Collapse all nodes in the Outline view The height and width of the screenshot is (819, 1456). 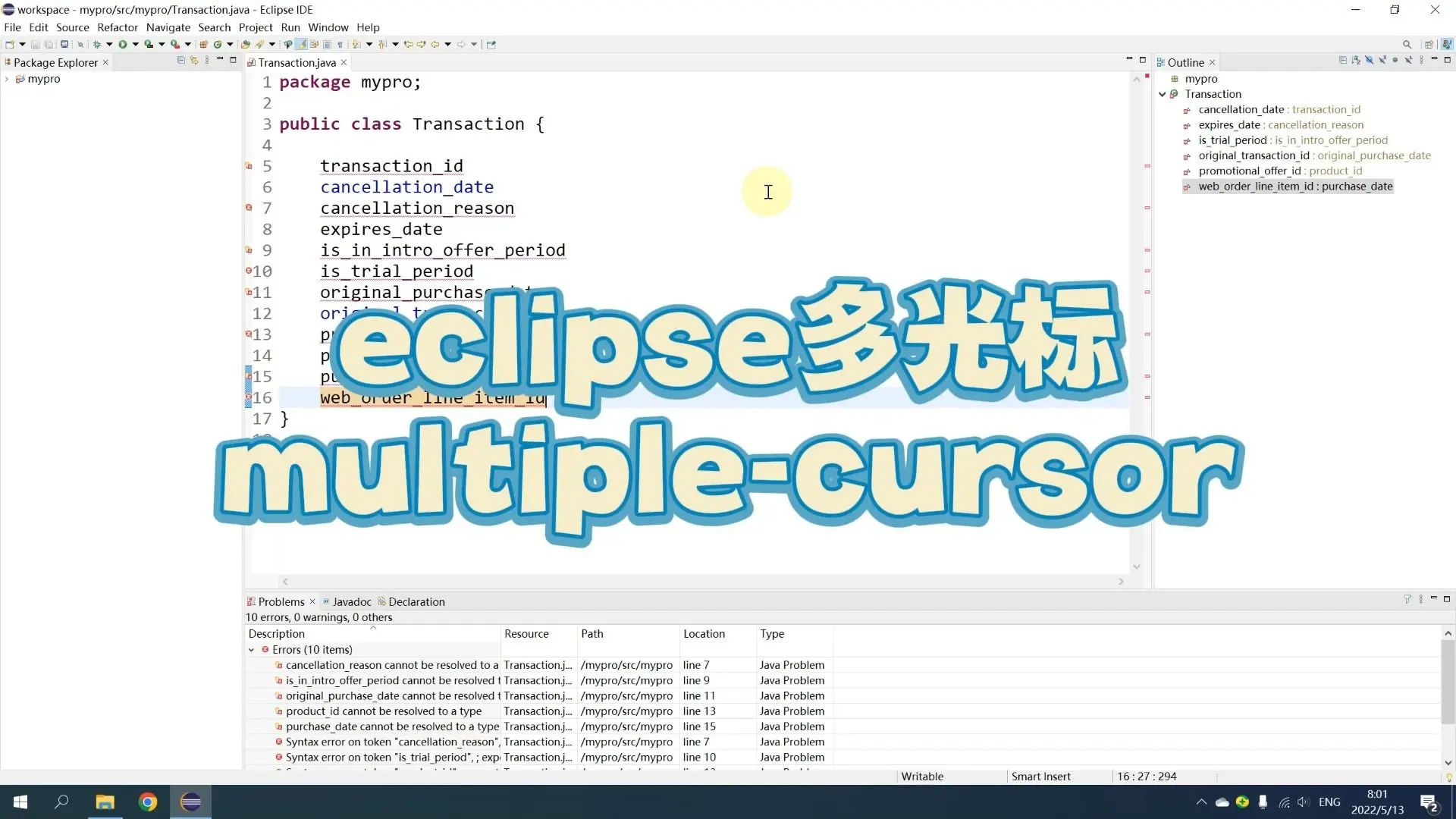[x=1343, y=60]
